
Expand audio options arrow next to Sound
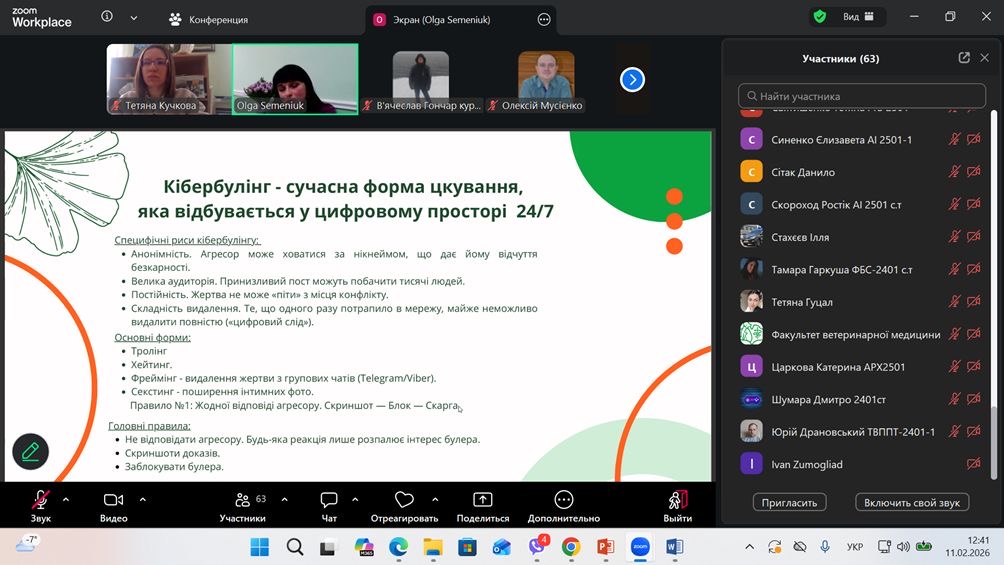(x=66, y=498)
